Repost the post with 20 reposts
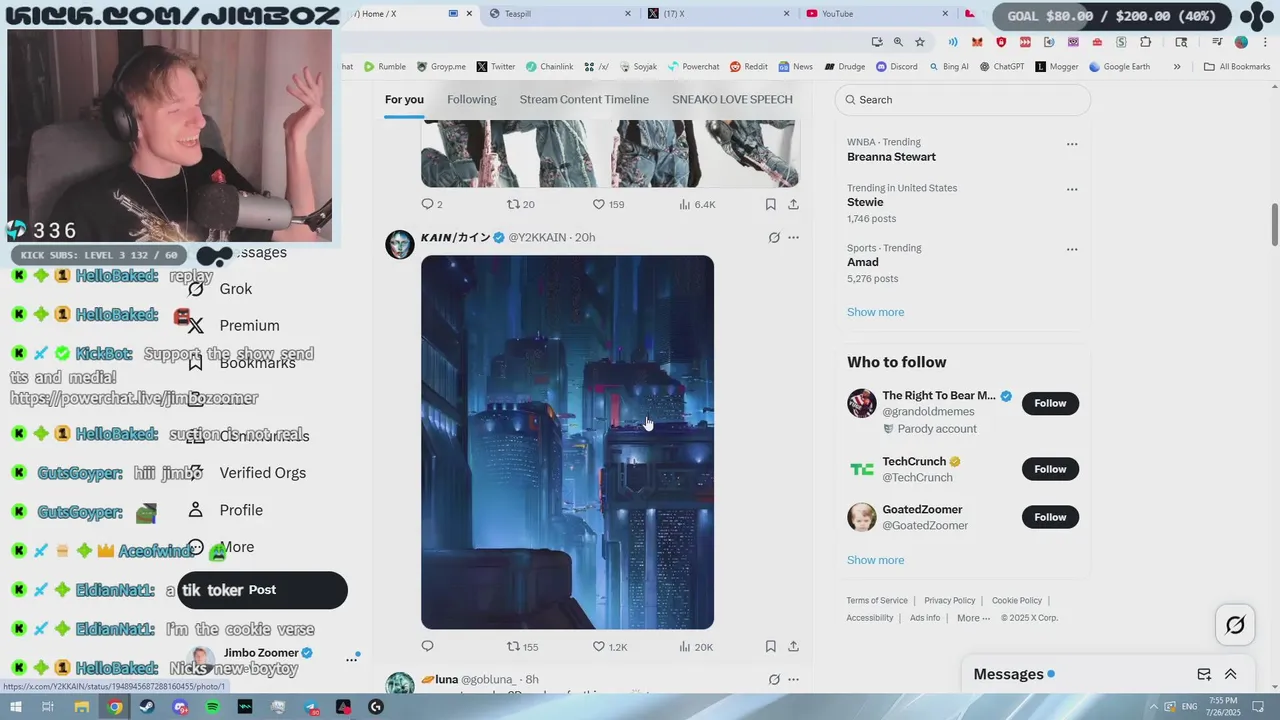The width and height of the screenshot is (1280, 720). (520, 204)
